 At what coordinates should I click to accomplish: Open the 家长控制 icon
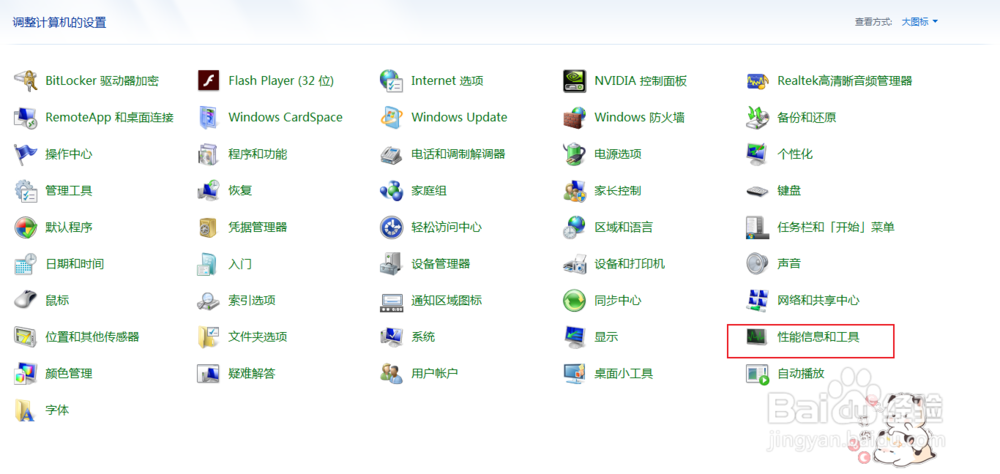[x=574, y=190]
